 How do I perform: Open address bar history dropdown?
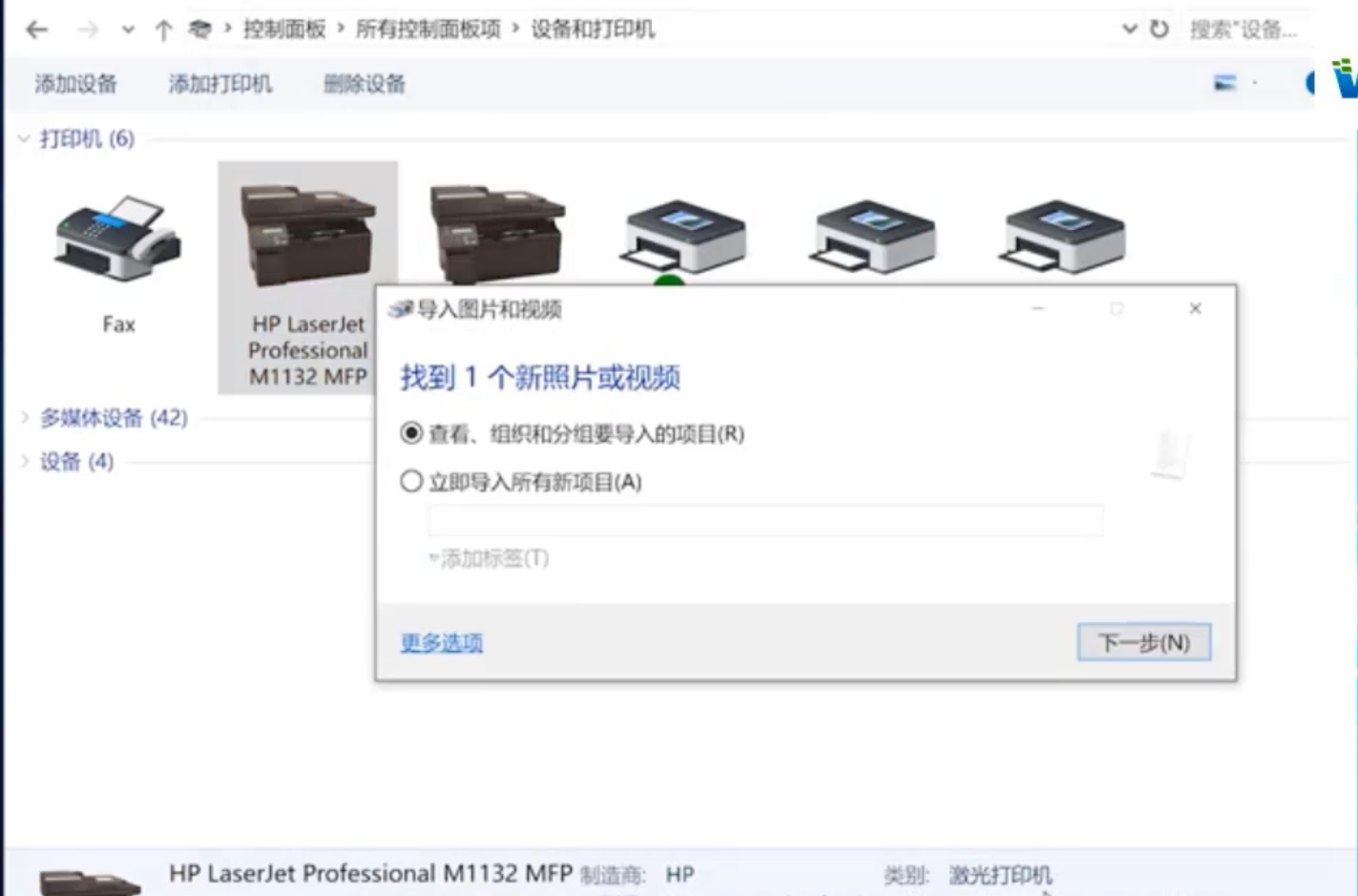click(x=1130, y=30)
